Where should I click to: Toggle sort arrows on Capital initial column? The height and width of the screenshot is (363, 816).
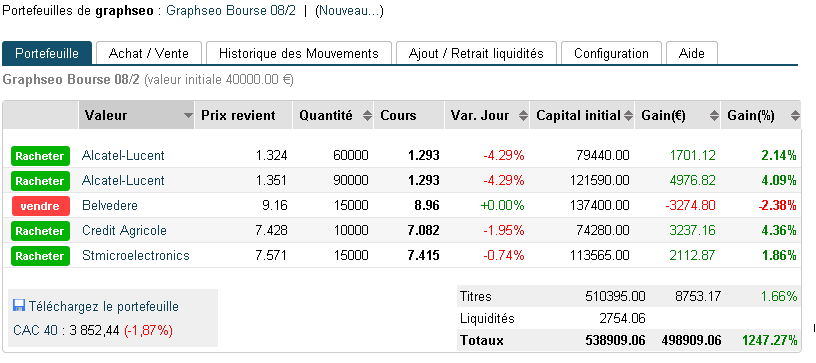pos(629,116)
